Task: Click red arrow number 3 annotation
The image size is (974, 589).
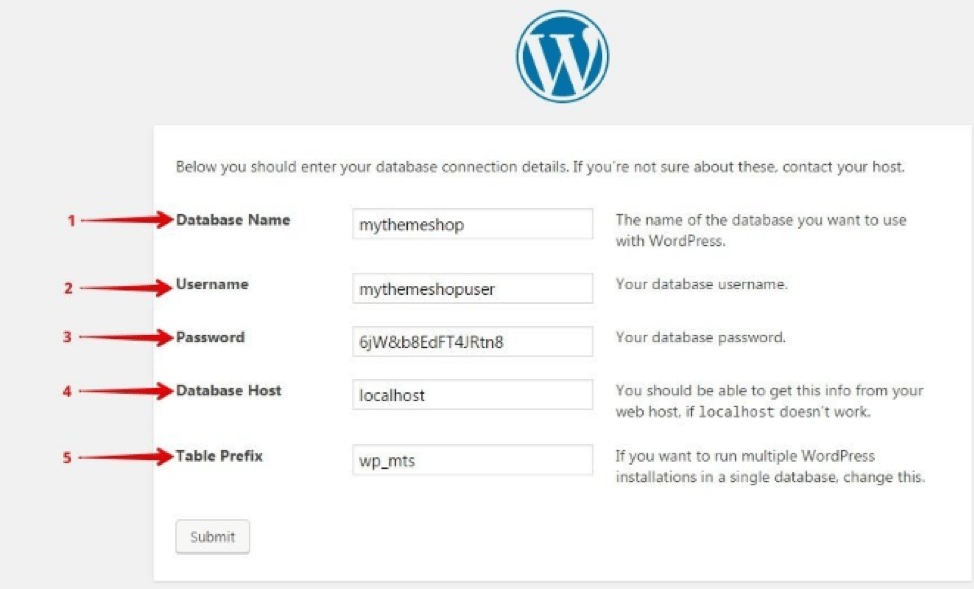Action: click(118, 337)
